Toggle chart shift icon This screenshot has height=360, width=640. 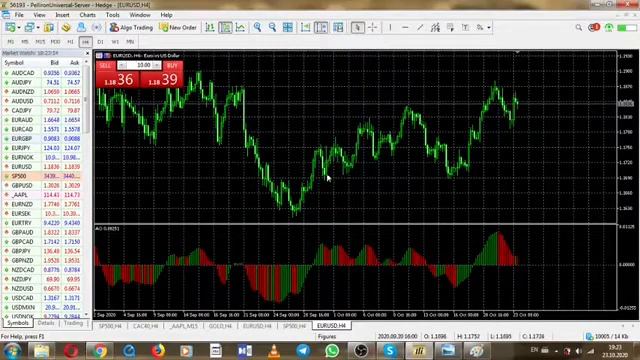[x=321, y=27]
